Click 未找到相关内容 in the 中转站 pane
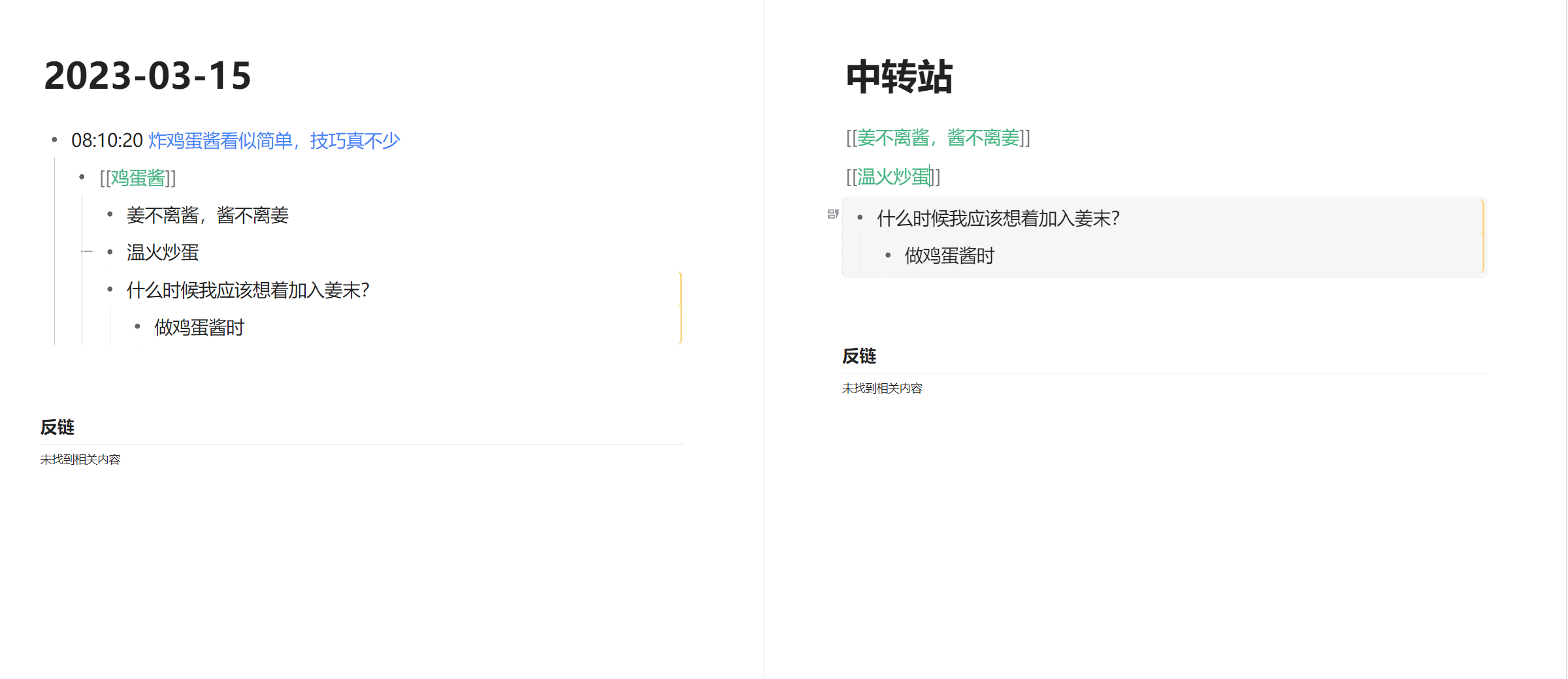This screenshot has width=1568, height=679. click(882, 388)
